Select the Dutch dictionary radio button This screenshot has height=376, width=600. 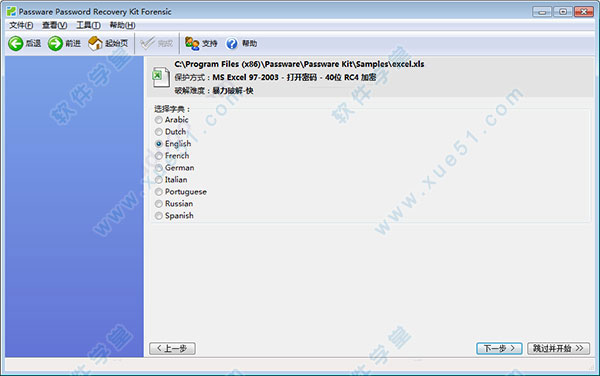click(x=159, y=132)
